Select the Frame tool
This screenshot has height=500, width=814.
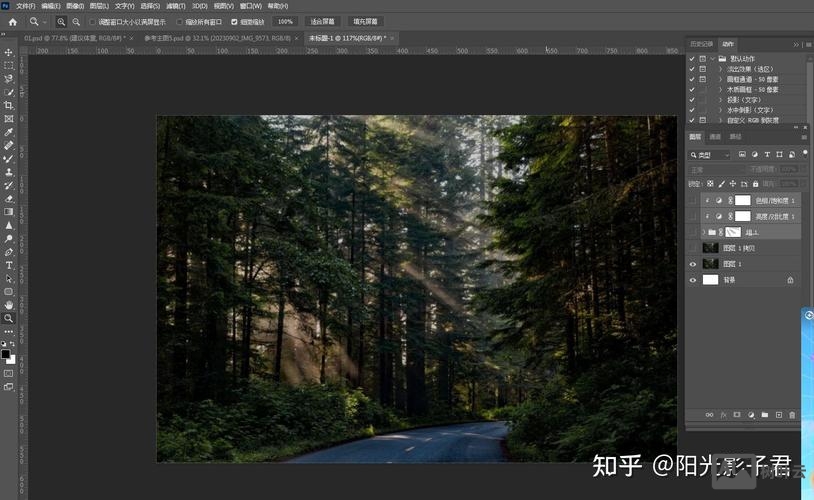tap(9, 119)
